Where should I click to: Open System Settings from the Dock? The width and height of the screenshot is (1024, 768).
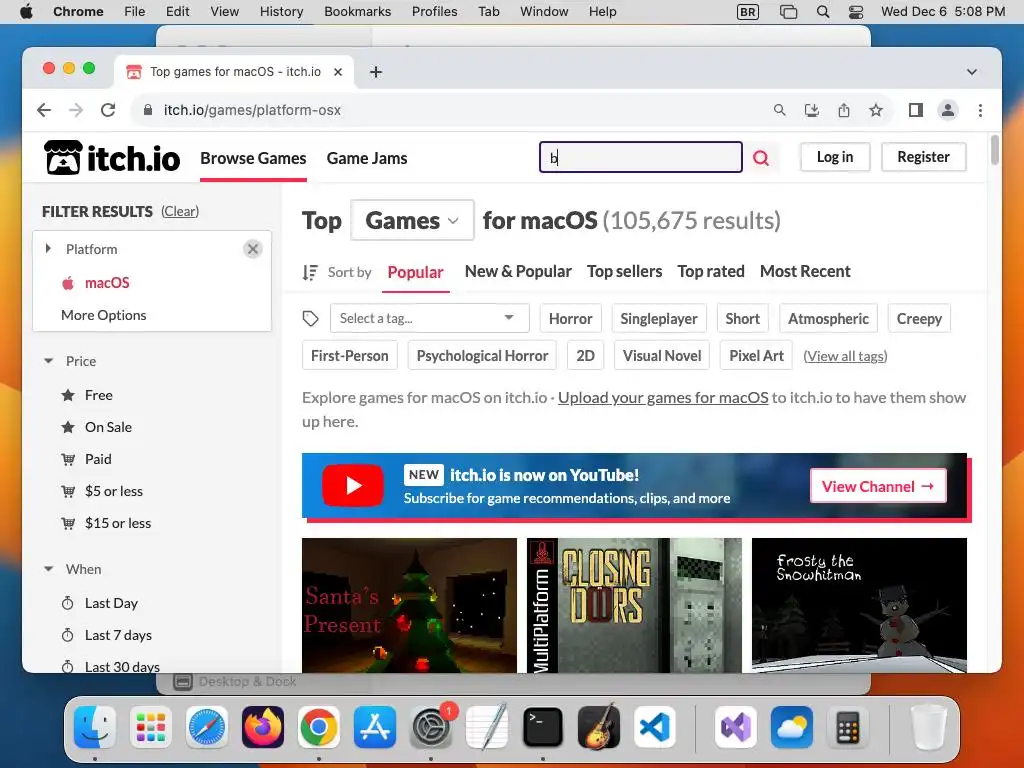[x=431, y=727]
